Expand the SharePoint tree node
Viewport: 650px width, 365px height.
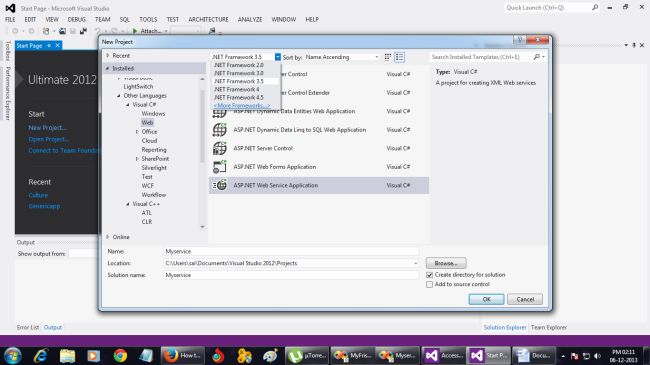pyautogui.click(x=137, y=159)
